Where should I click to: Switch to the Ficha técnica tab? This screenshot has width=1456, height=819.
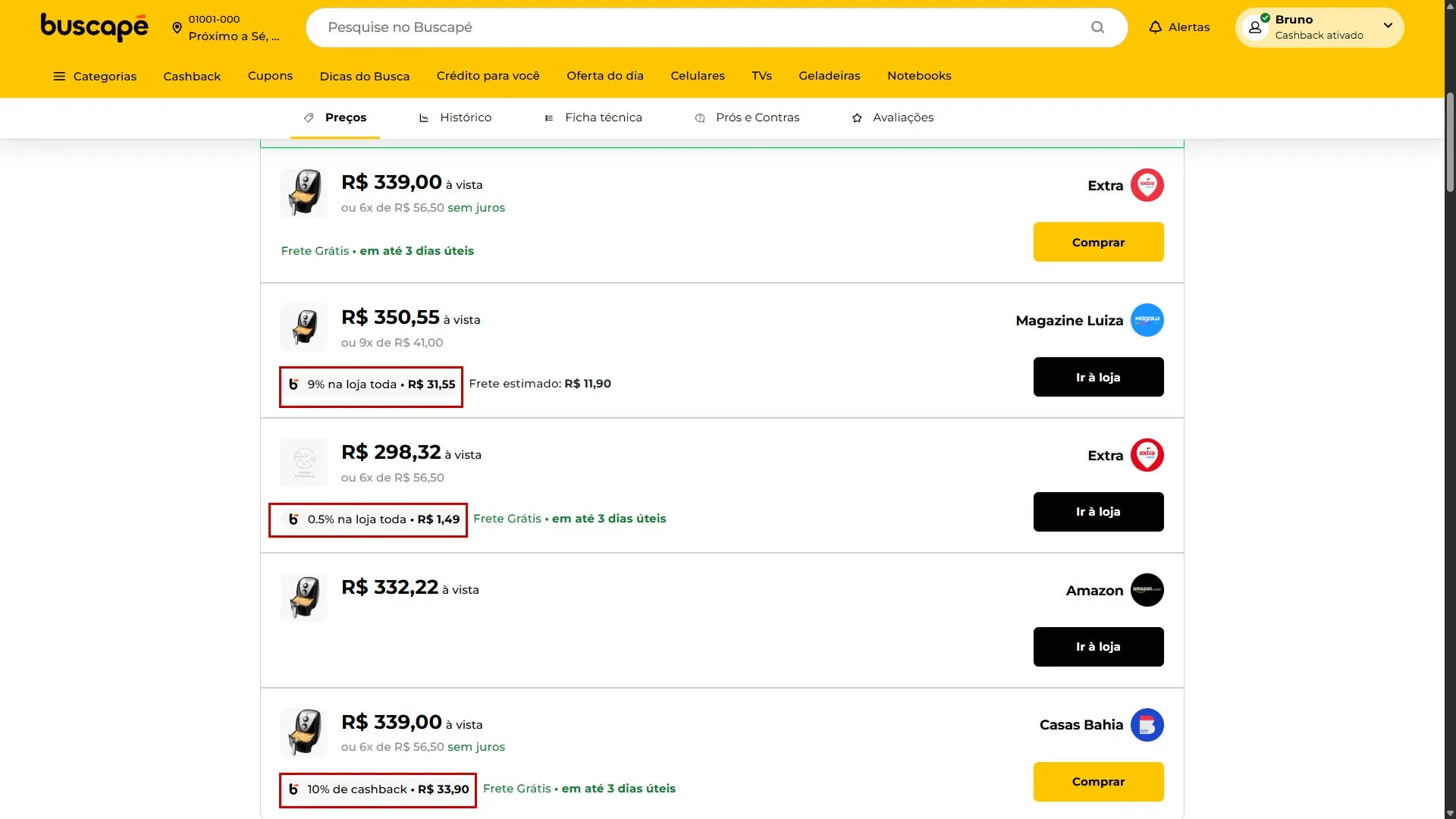click(x=593, y=118)
